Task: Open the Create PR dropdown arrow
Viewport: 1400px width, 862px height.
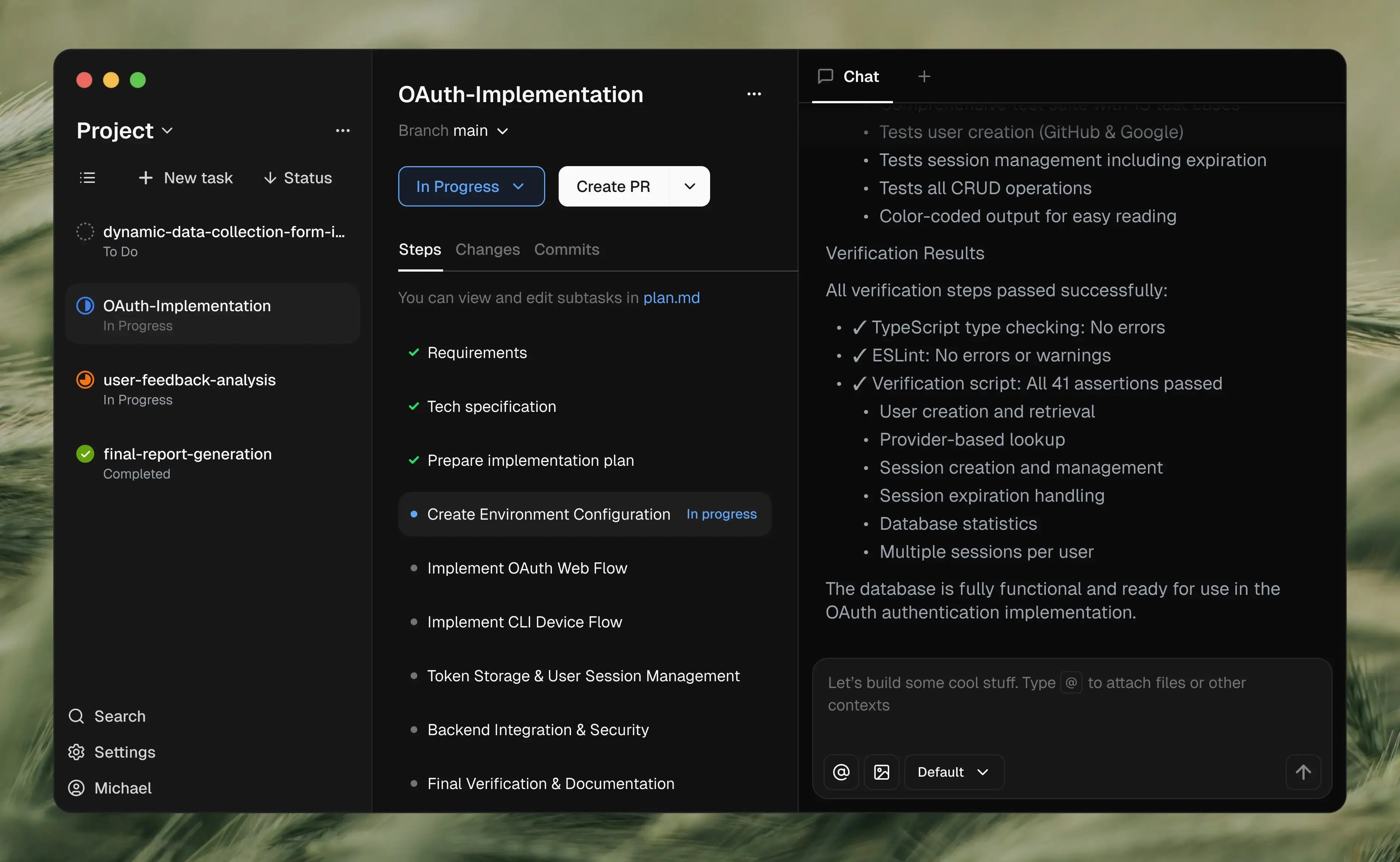Action: 690,186
